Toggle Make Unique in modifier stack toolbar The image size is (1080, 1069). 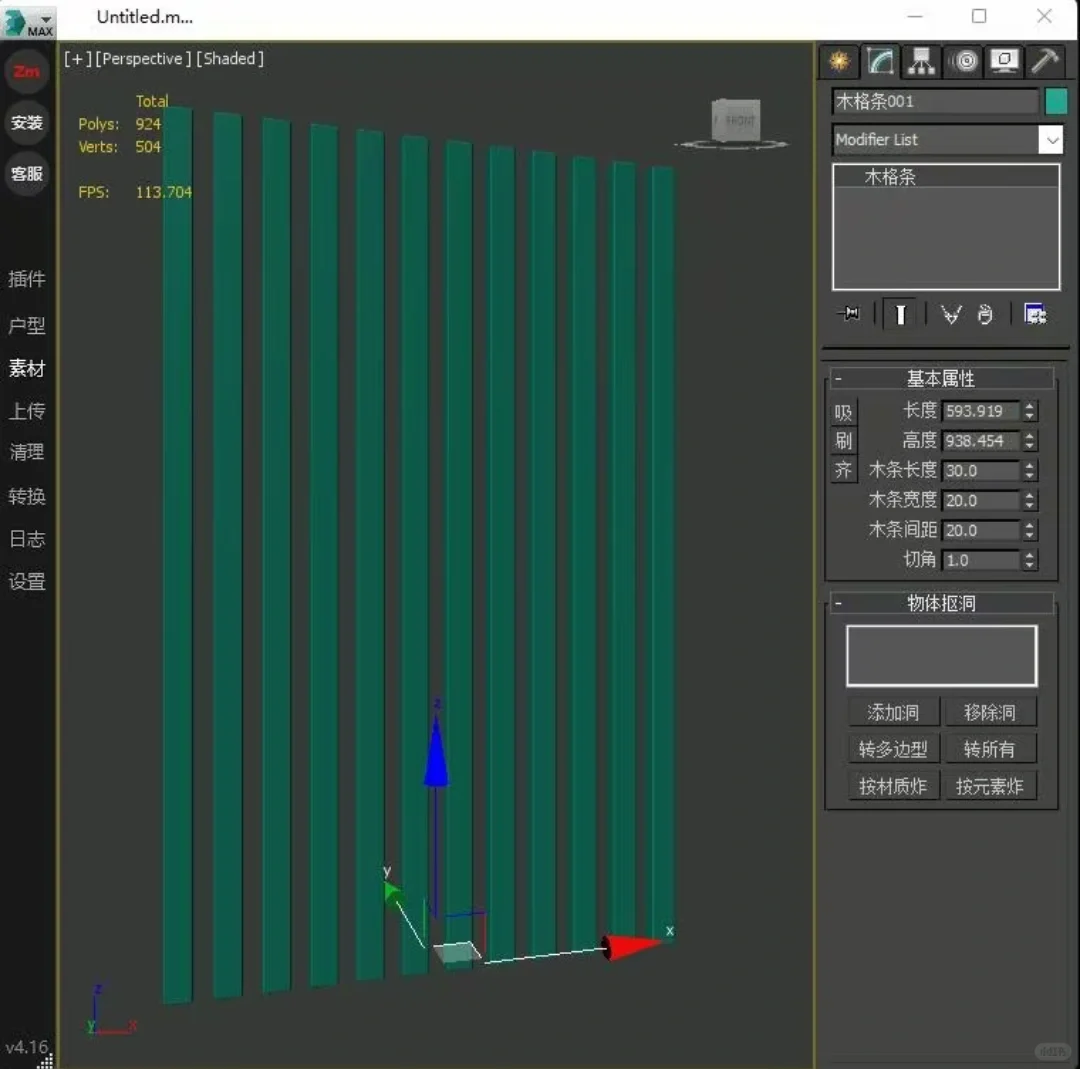click(950, 313)
